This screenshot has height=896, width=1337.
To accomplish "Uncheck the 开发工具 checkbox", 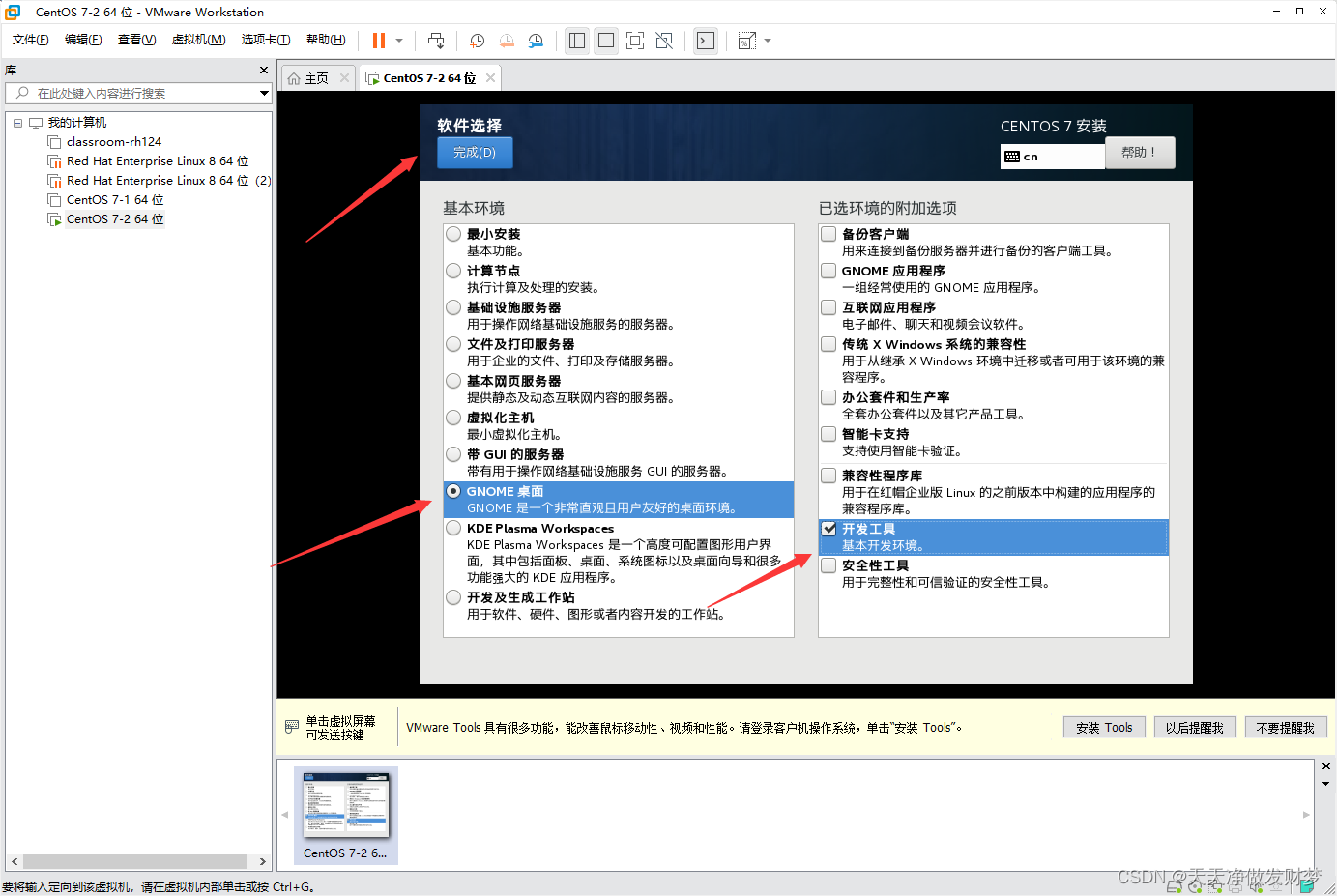I will coord(828,529).
